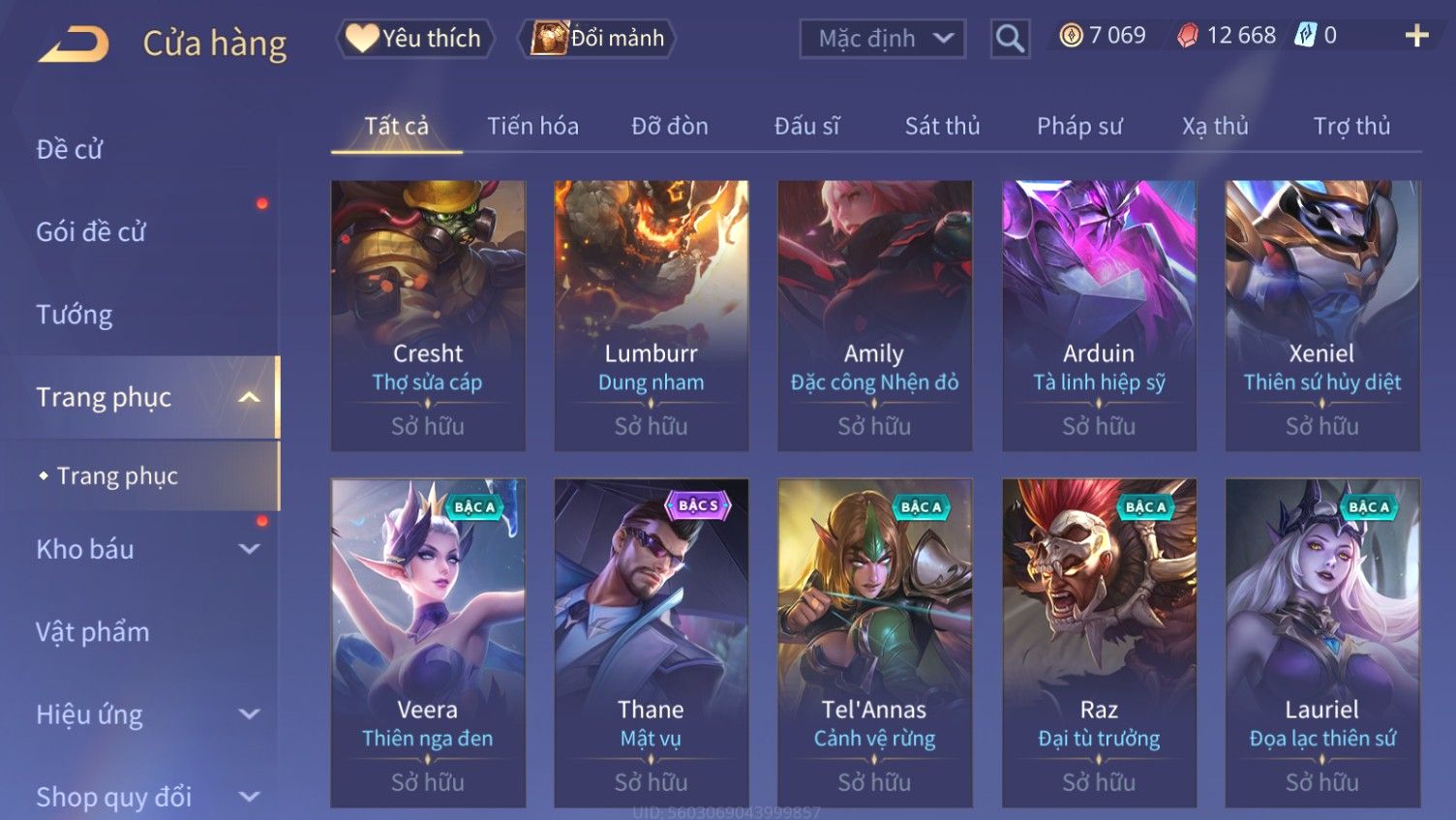Open the Mặc định sort dropdown
The image size is (1456, 820).
(882, 39)
